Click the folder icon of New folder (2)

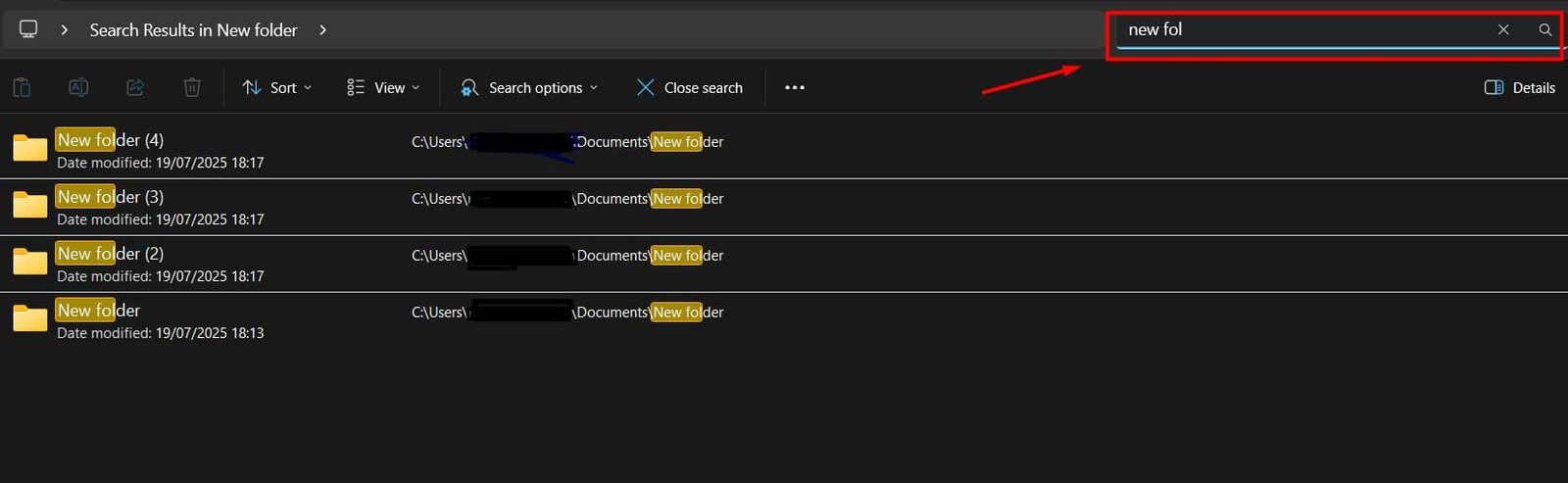[x=29, y=262]
